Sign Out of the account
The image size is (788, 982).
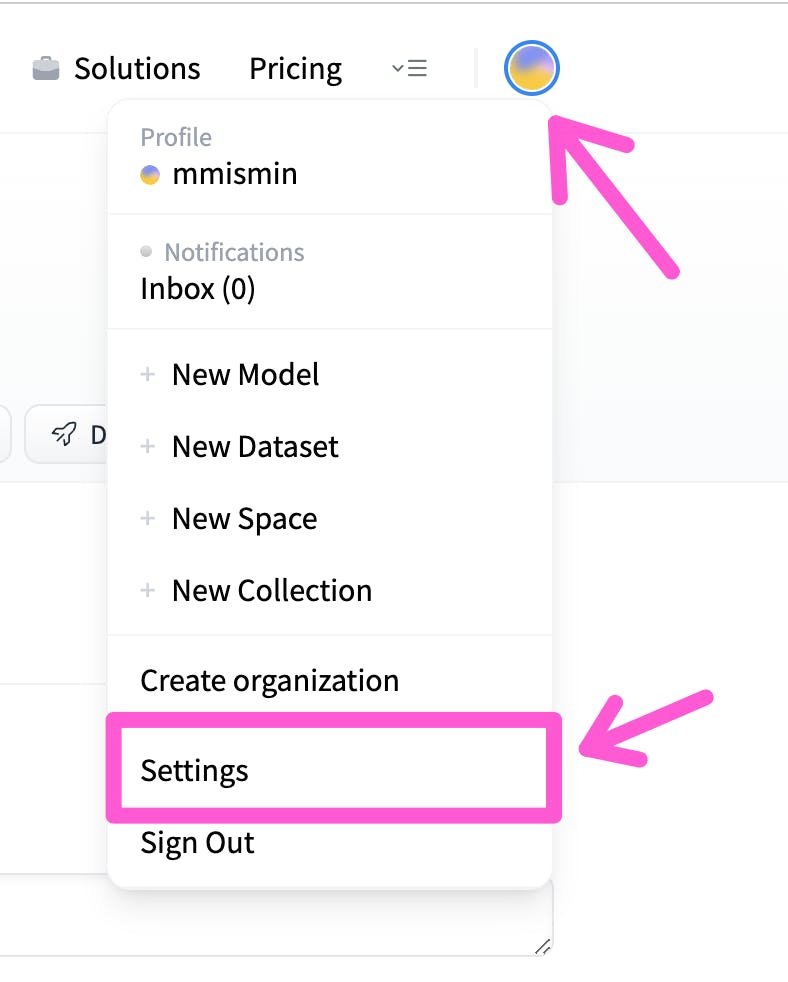point(197,843)
